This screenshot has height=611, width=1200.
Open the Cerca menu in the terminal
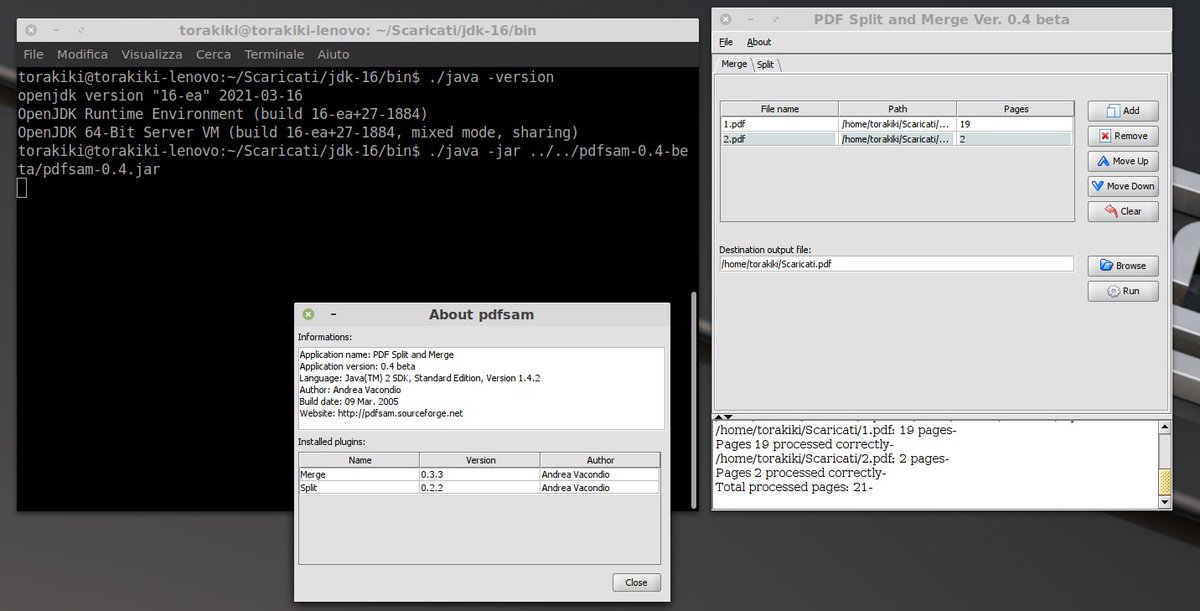(x=213, y=54)
